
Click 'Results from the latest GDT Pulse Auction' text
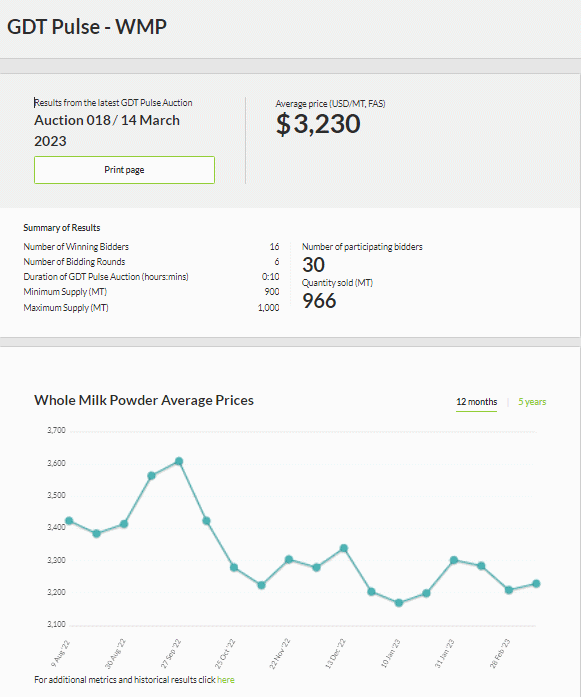tap(113, 103)
